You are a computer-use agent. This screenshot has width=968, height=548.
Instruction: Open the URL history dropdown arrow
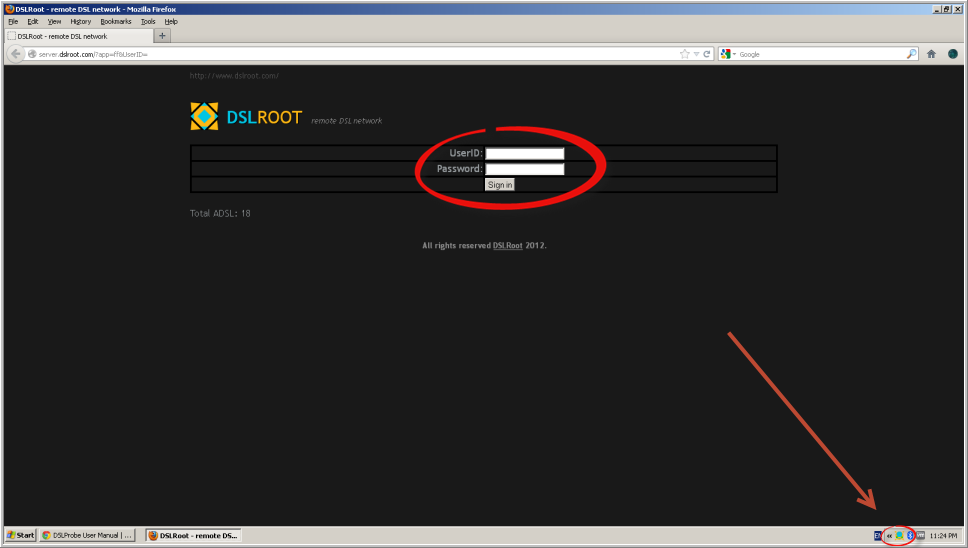[x=696, y=54]
